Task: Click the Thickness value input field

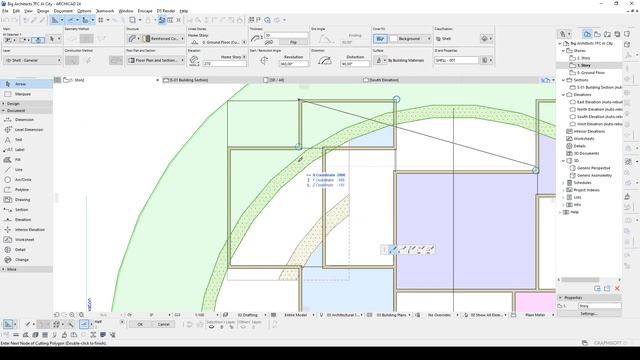Action: pos(286,36)
